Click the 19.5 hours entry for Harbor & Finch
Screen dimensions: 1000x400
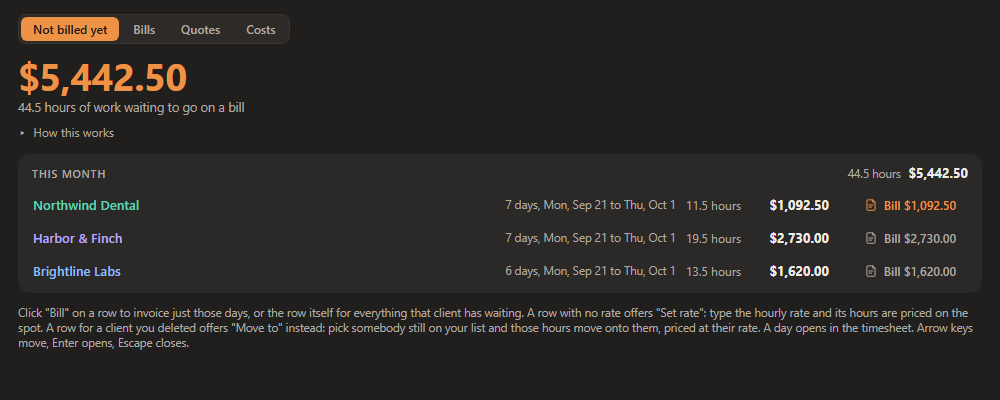714,239
